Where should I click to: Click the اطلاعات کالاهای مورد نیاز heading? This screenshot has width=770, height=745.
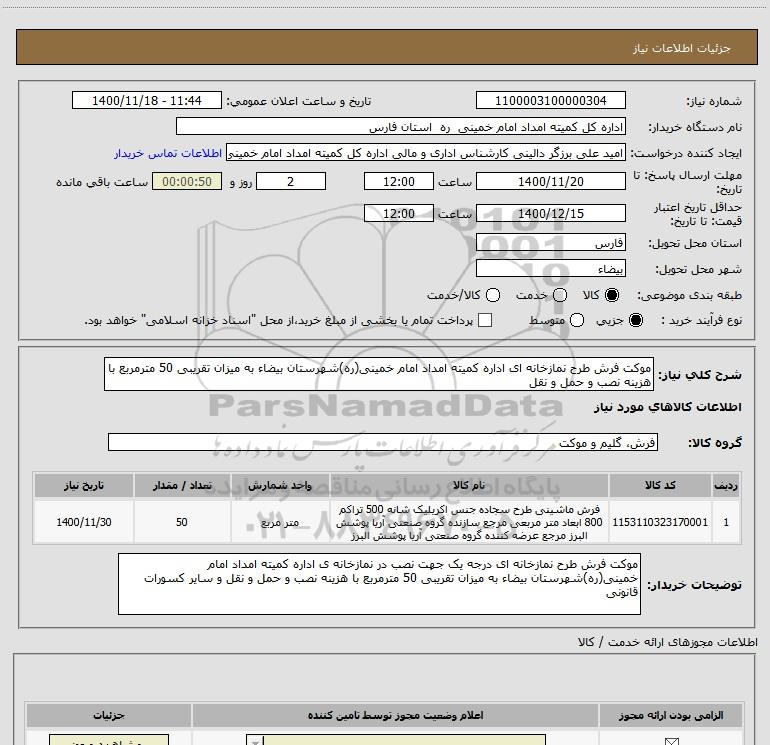[668, 407]
